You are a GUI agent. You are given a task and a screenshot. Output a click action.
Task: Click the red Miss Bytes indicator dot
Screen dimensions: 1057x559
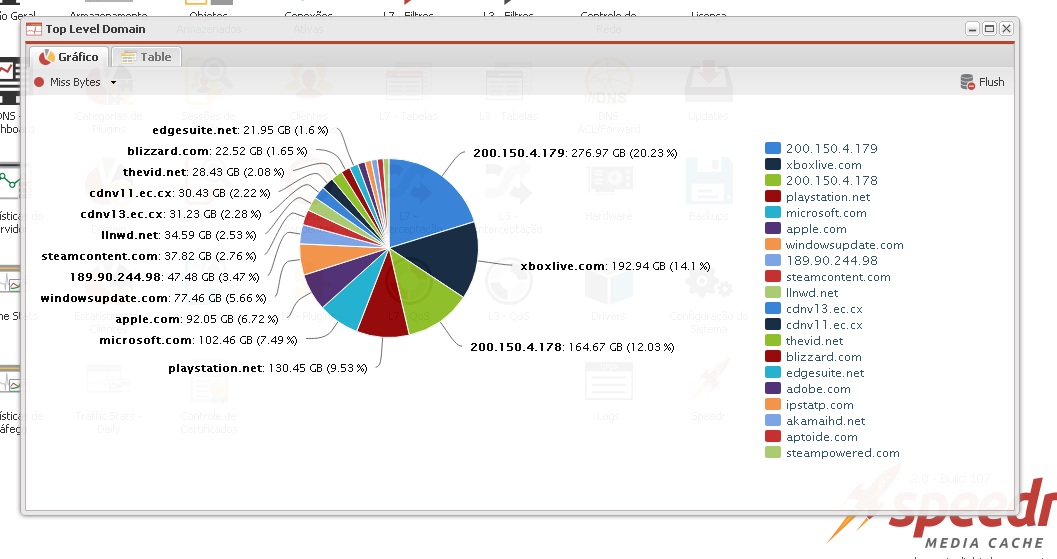39,82
